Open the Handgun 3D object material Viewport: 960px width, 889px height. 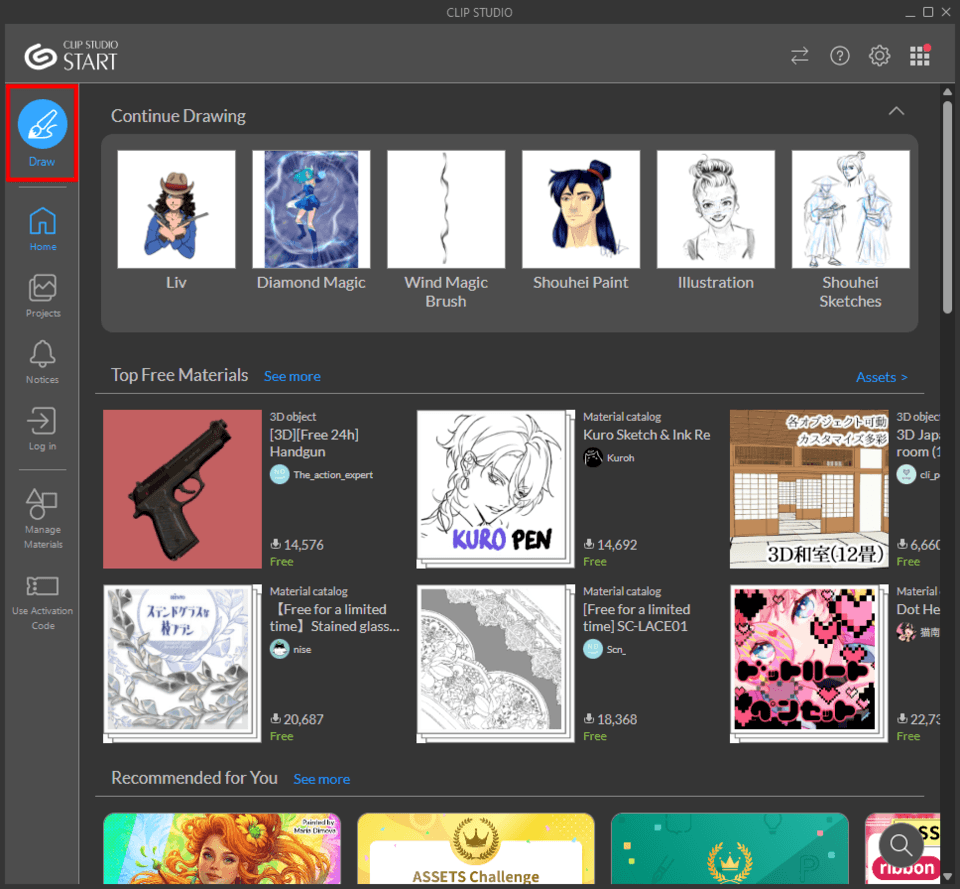(181, 489)
